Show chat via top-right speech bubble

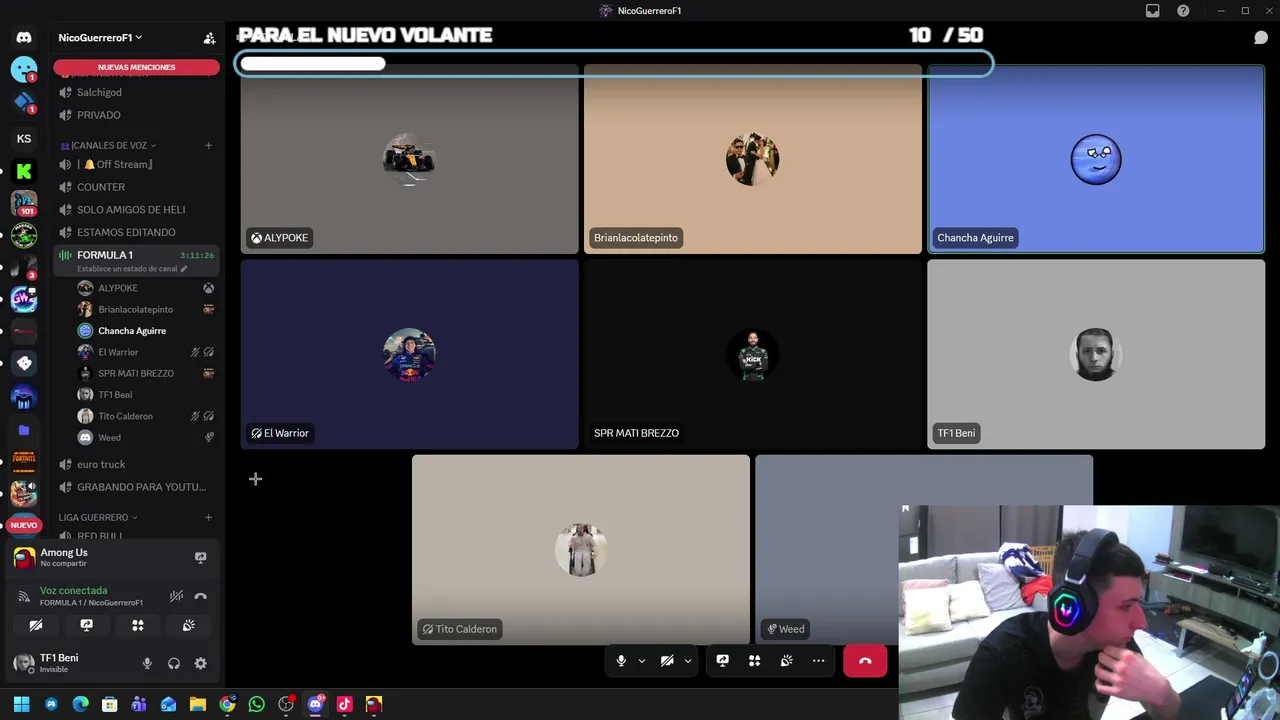[1261, 38]
